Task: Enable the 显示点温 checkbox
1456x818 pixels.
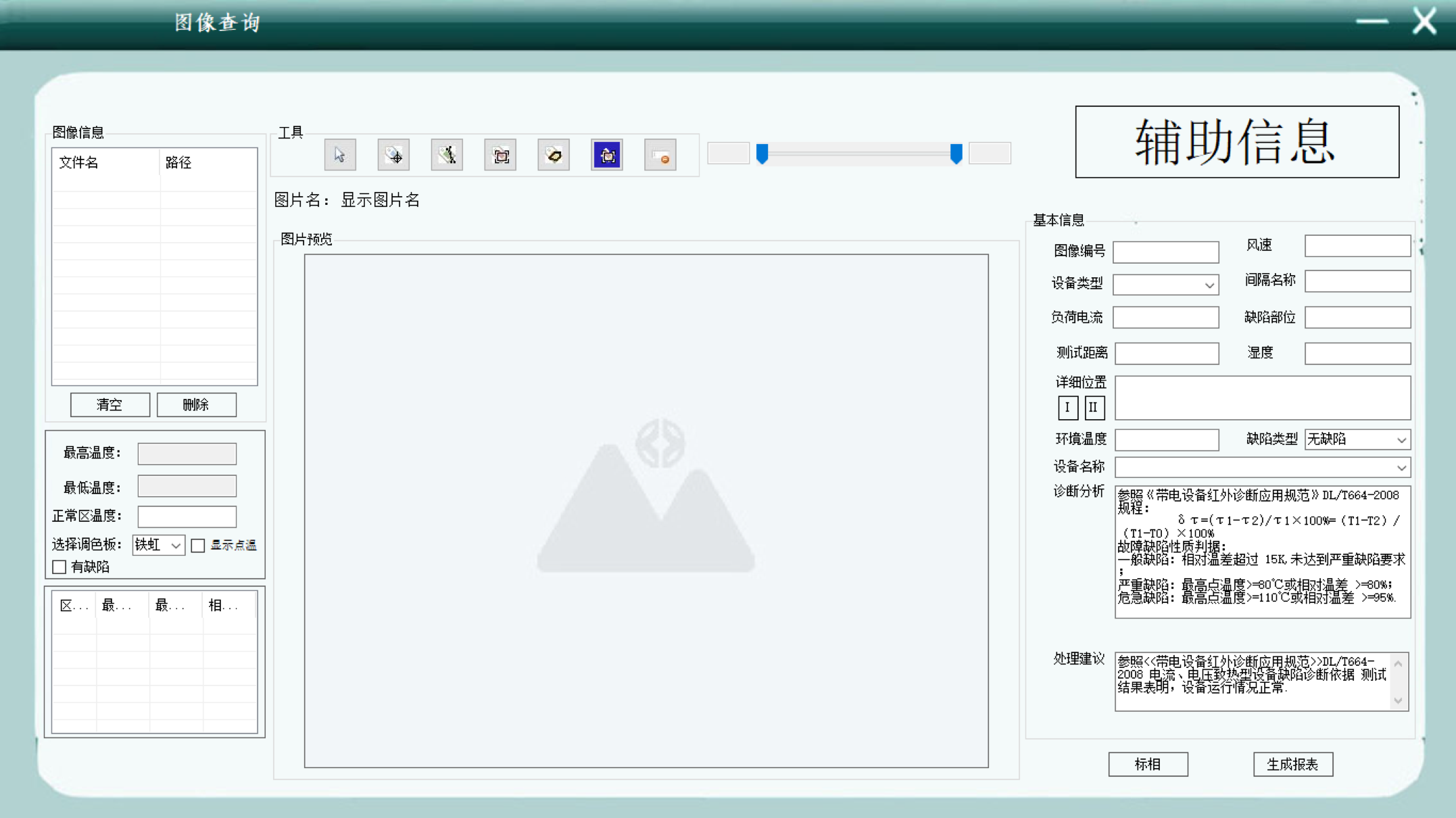Action: pos(198,546)
